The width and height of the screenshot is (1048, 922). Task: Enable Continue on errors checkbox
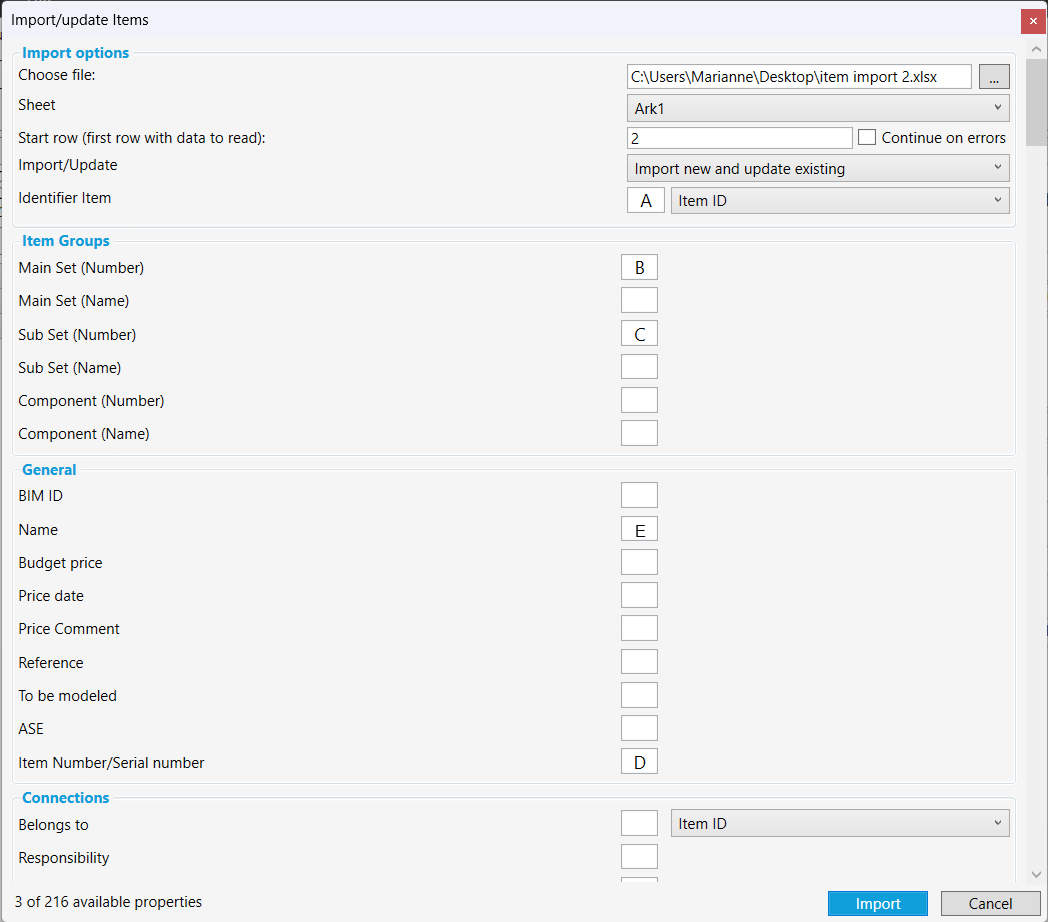[867, 138]
